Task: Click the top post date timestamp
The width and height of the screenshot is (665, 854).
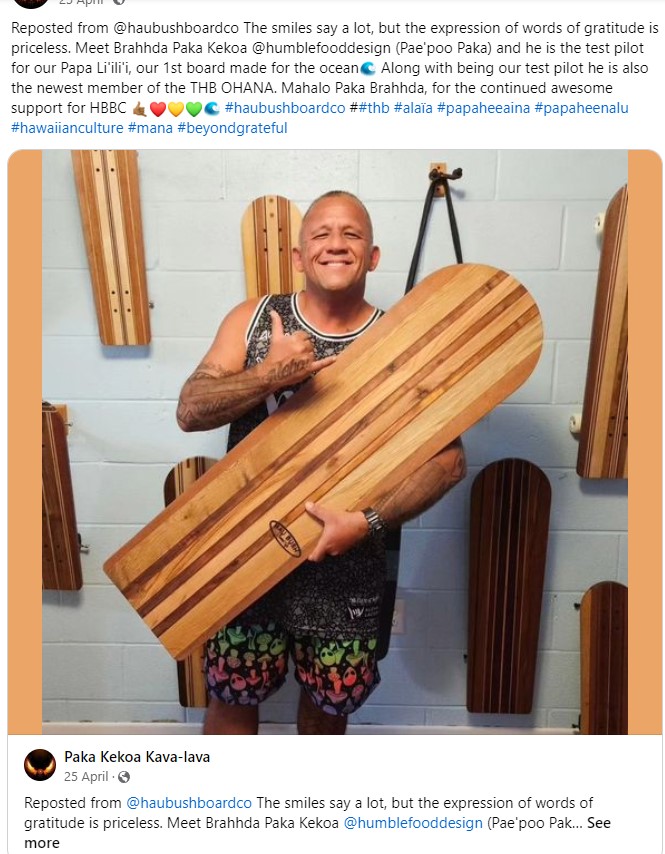Action: point(81,2)
